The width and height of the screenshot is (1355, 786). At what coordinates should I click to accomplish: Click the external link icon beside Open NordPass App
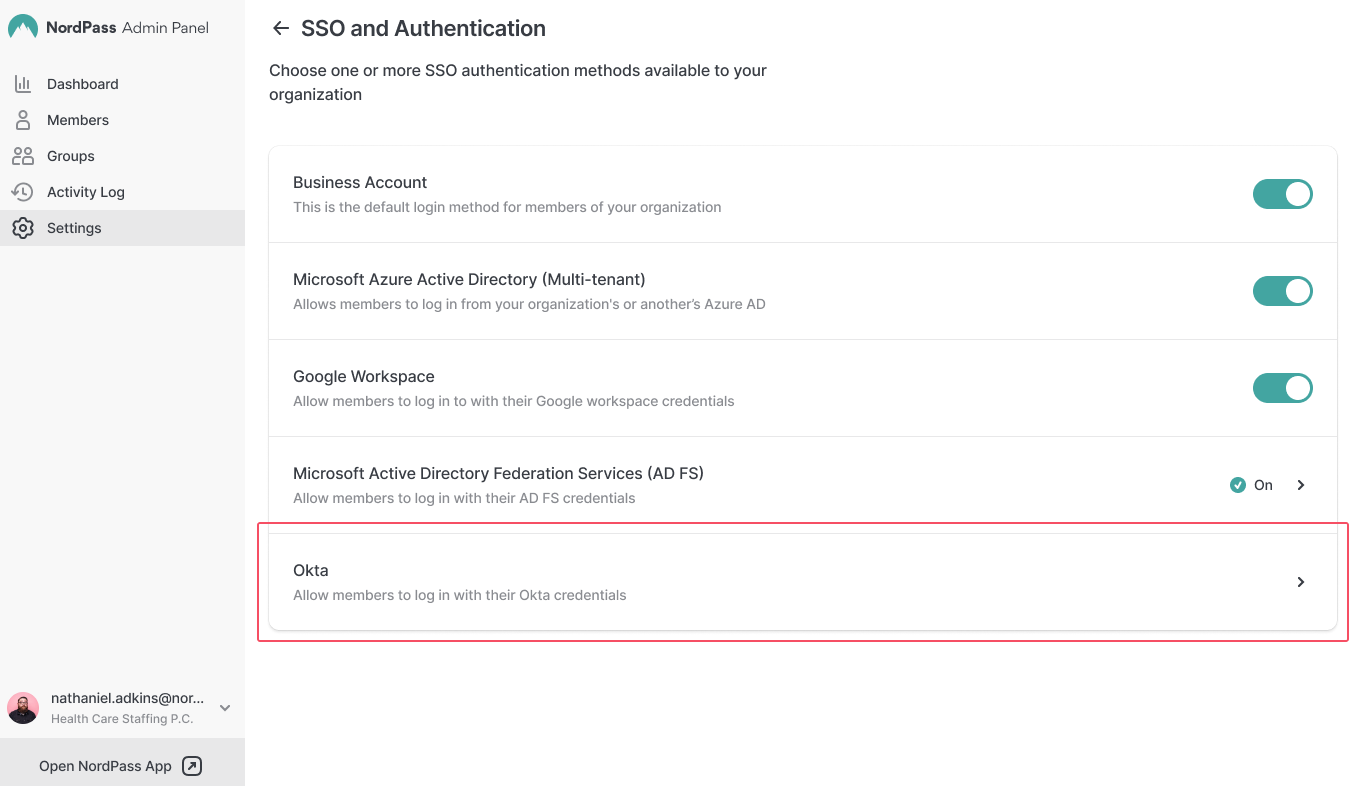click(192, 766)
